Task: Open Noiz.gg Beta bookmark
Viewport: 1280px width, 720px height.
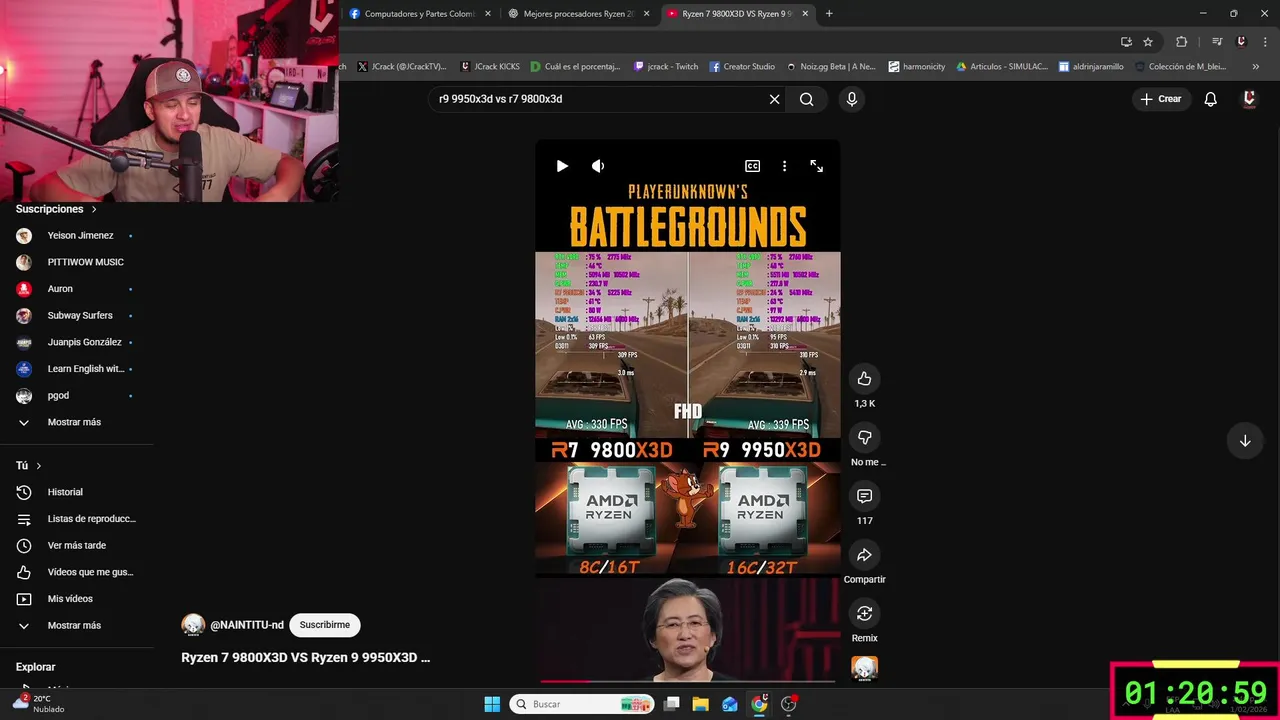Action: click(831, 67)
